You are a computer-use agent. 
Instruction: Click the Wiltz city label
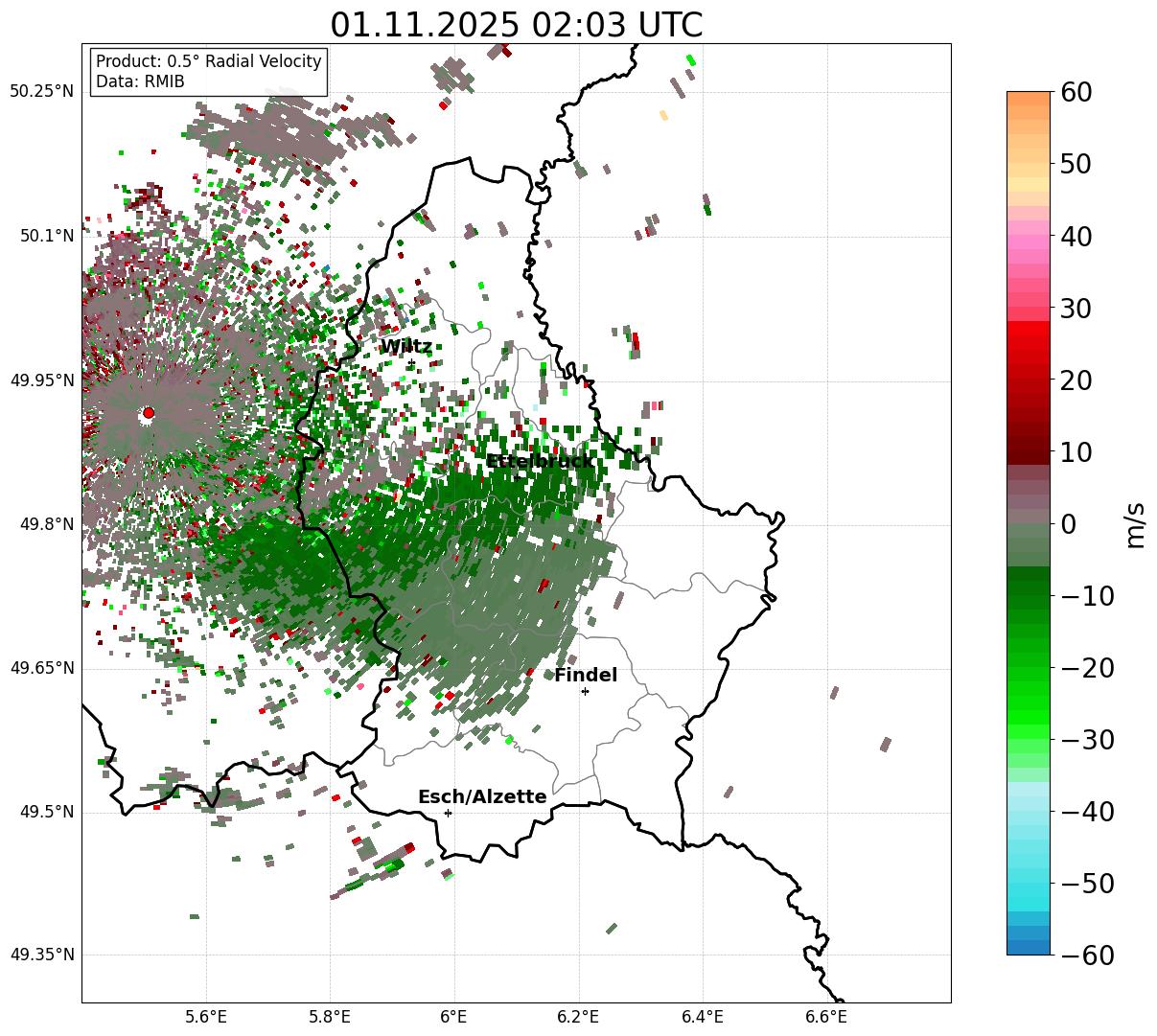(x=405, y=346)
